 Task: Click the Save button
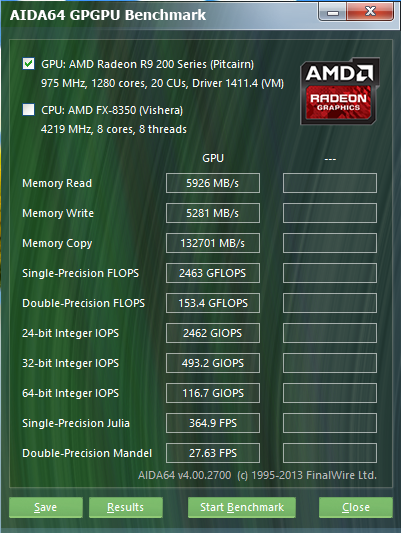tap(46, 507)
